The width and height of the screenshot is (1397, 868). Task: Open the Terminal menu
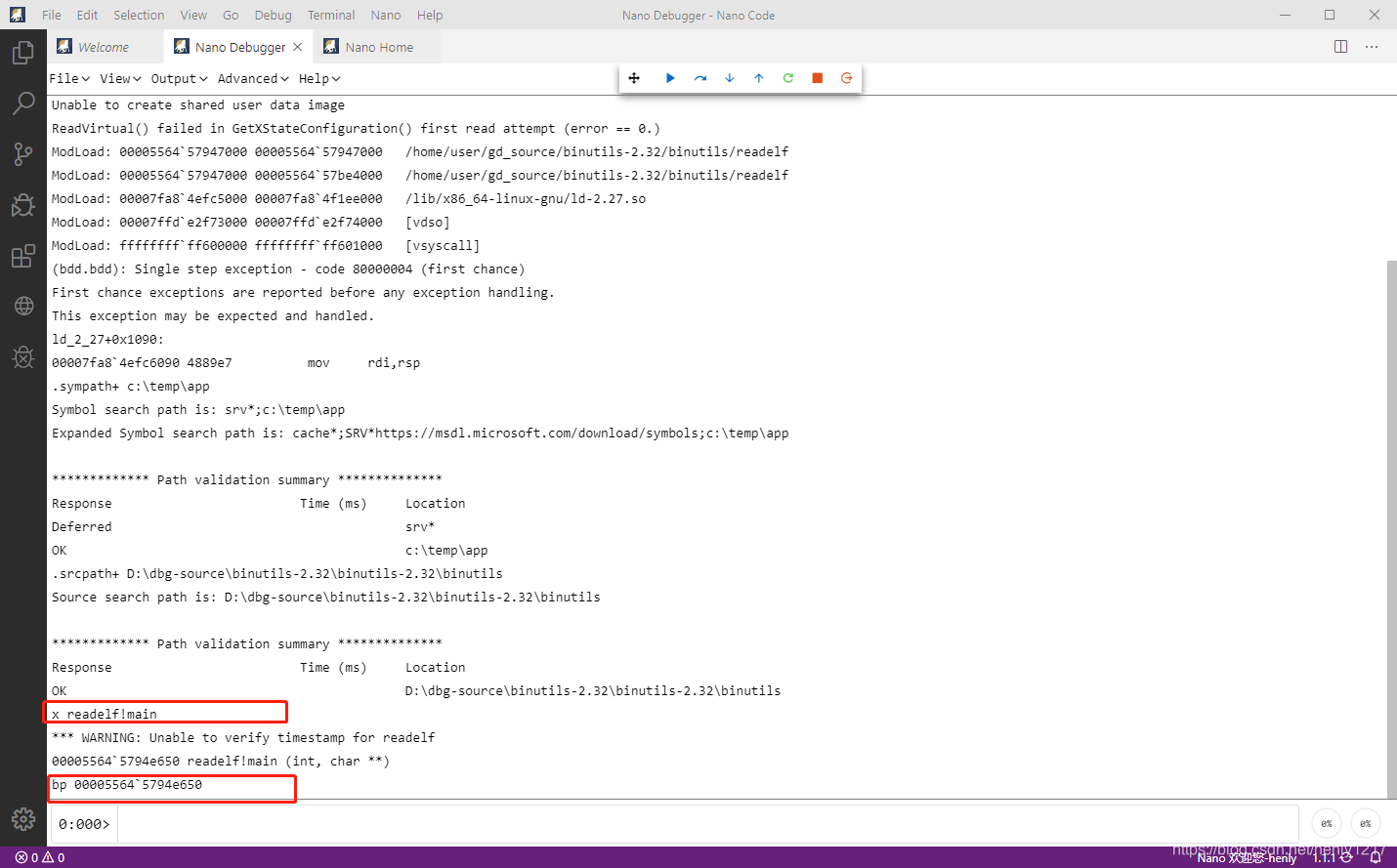click(x=331, y=15)
